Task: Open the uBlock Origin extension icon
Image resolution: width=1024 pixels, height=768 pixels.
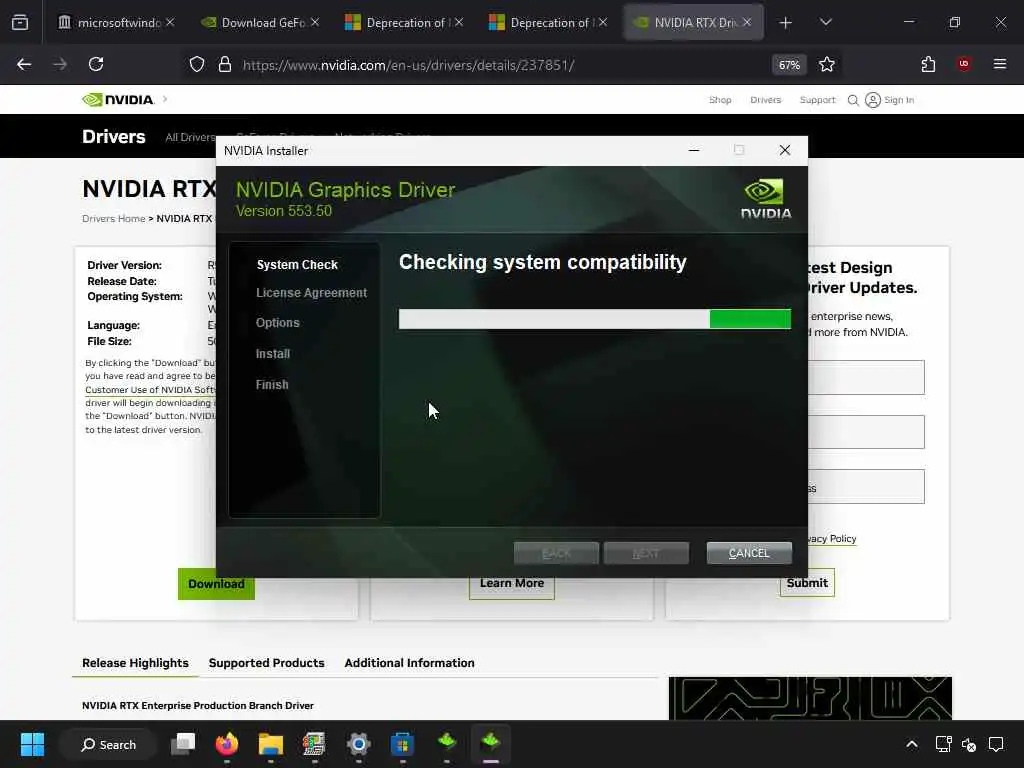Action: 963,64
